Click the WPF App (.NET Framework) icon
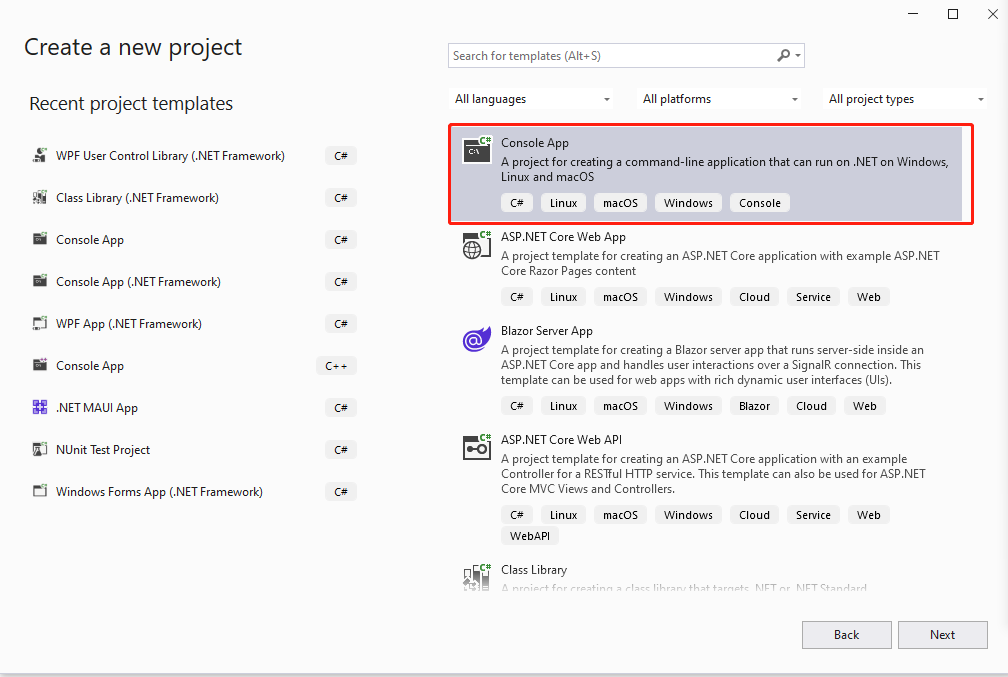The height and width of the screenshot is (677, 1008). click(40, 323)
